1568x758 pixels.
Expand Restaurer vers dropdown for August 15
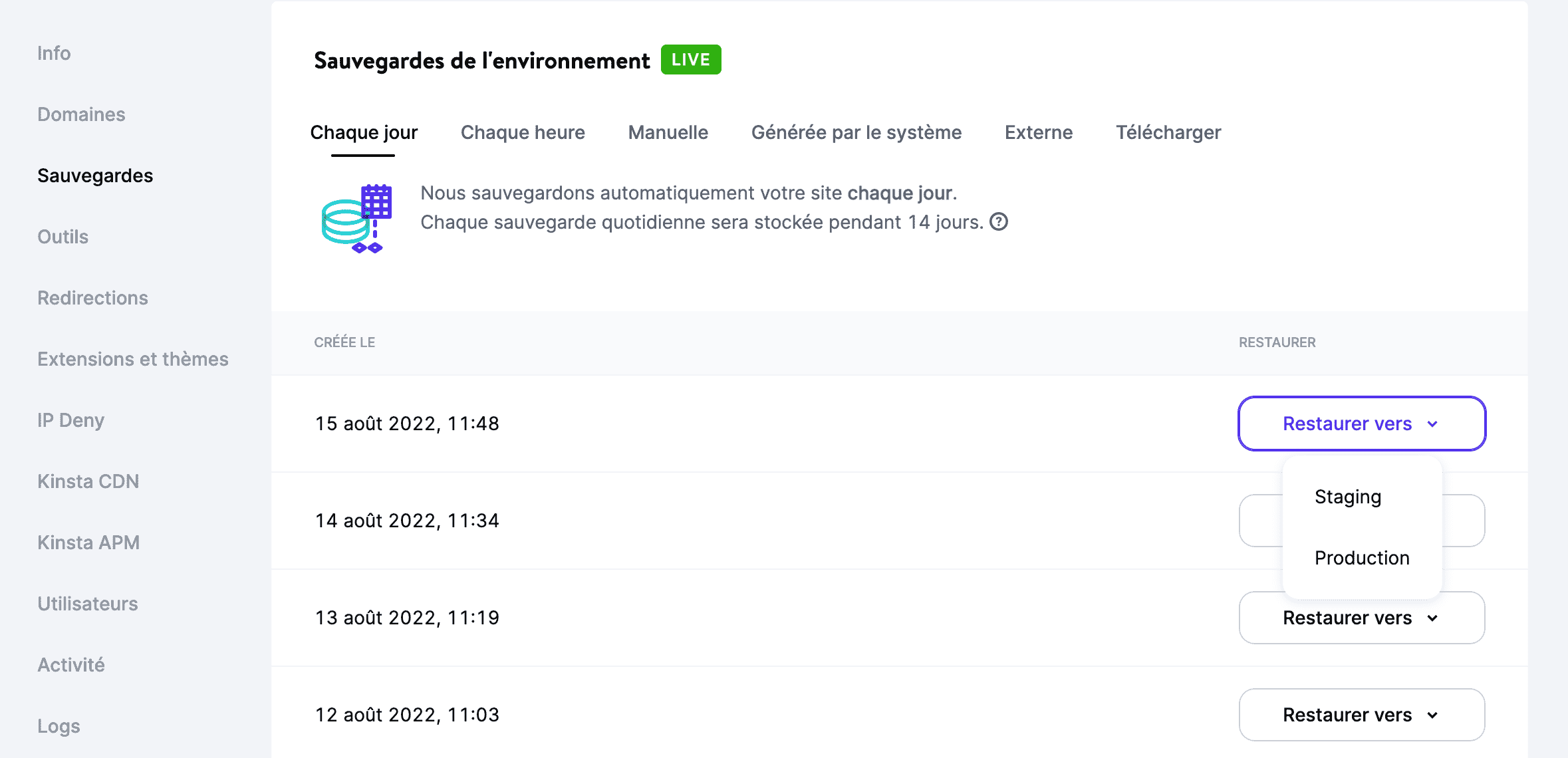[x=1362, y=423]
